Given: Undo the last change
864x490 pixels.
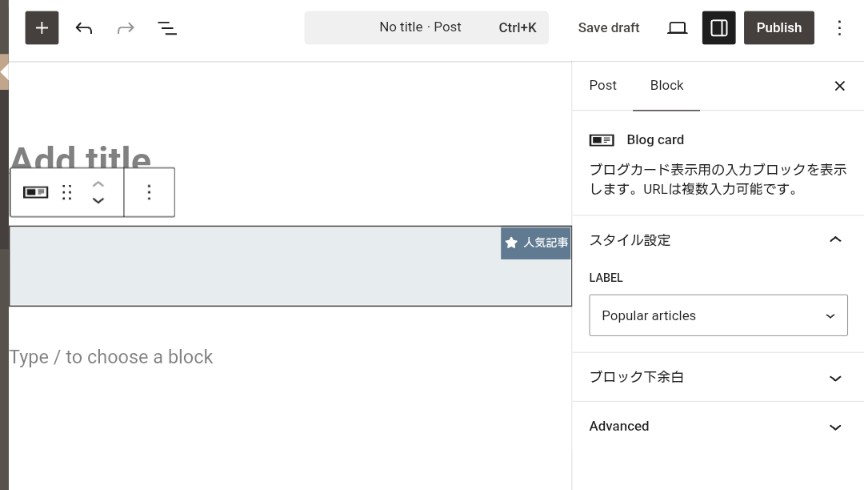Looking at the screenshot, I should [x=84, y=28].
